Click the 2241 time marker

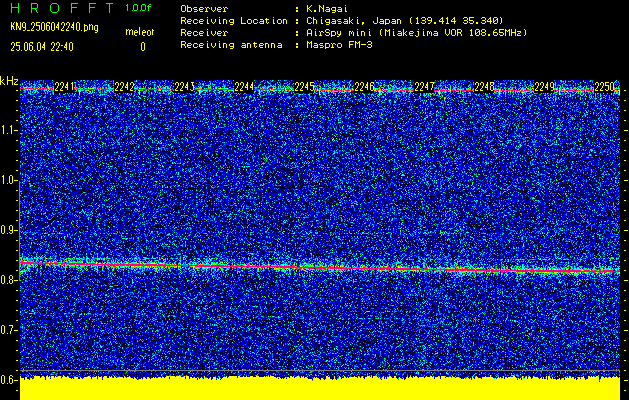point(64,87)
